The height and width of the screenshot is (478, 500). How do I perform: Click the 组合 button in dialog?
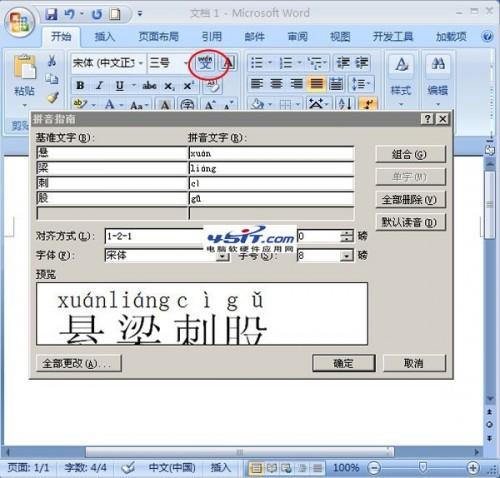[x=410, y=154]
